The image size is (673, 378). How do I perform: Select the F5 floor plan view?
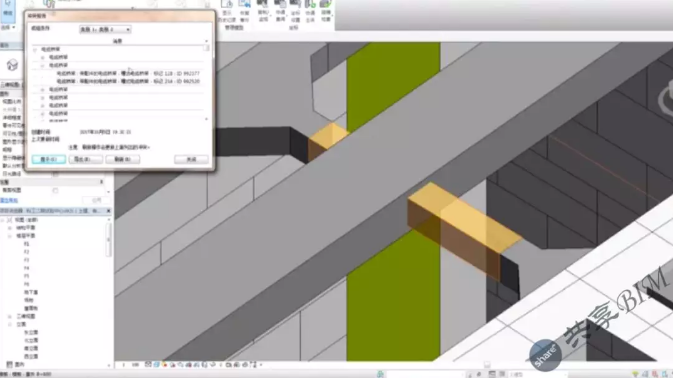(27, 276)
